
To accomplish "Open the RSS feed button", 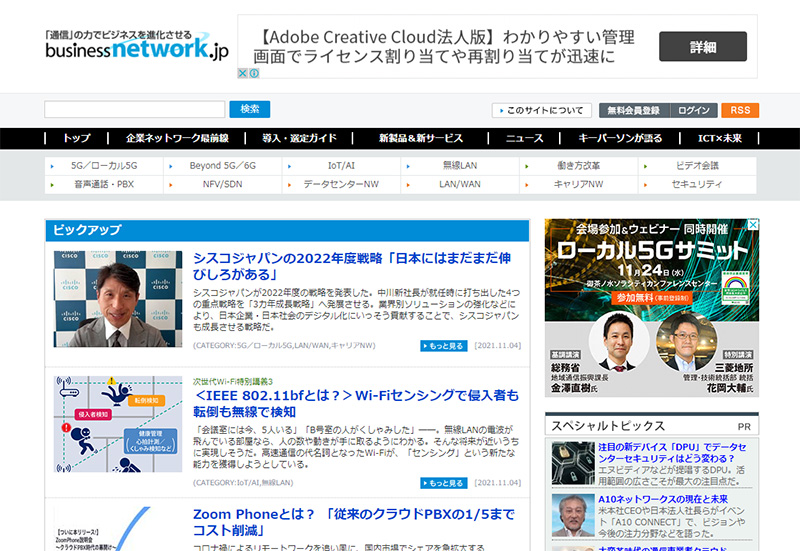I will click(x=740, y=110).
